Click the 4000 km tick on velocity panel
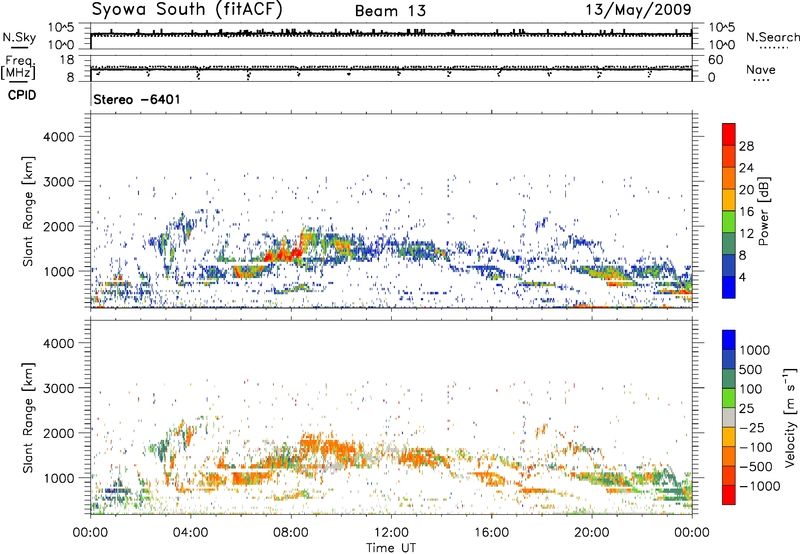 [59, 343]
